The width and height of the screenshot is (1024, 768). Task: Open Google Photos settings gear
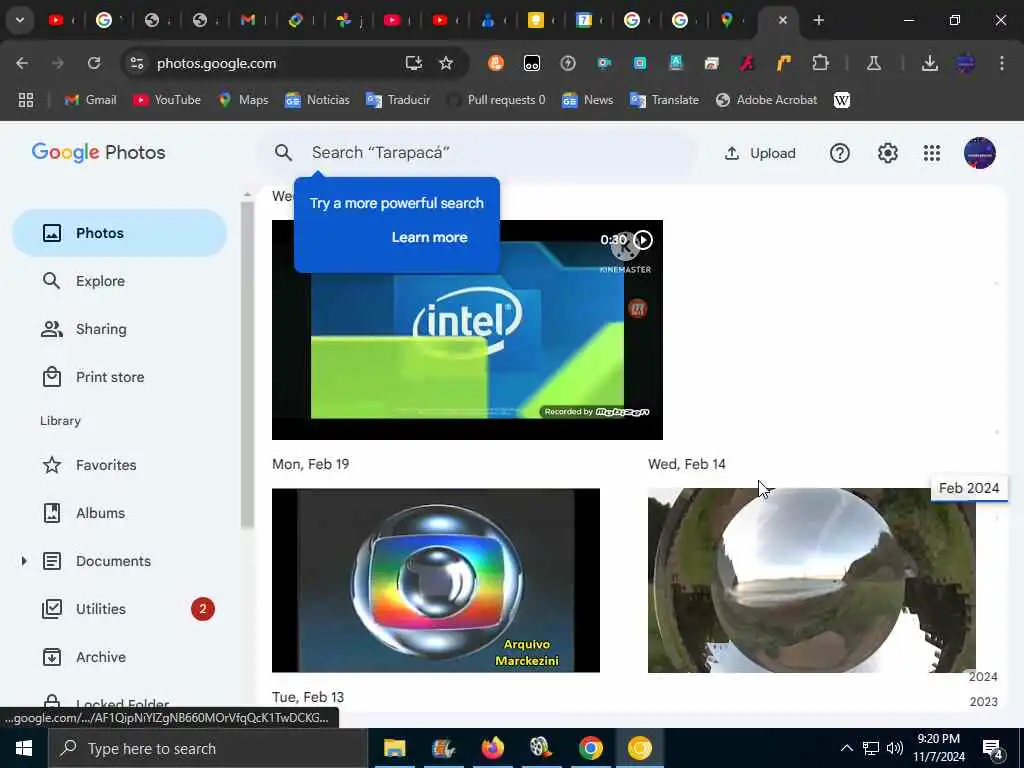pos(888,153)
